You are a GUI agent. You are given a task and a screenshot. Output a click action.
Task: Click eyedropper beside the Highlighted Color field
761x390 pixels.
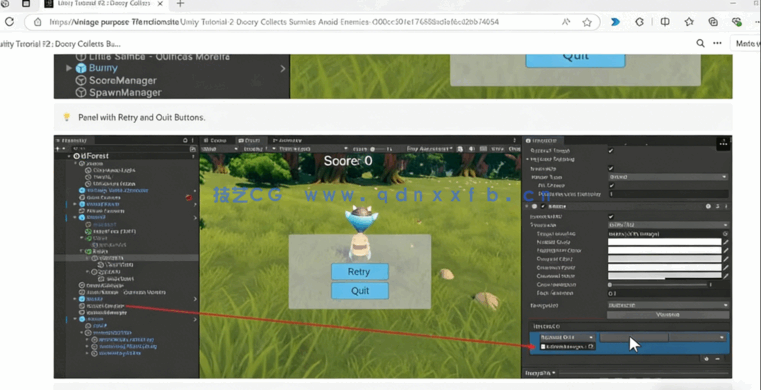point(726,251)
